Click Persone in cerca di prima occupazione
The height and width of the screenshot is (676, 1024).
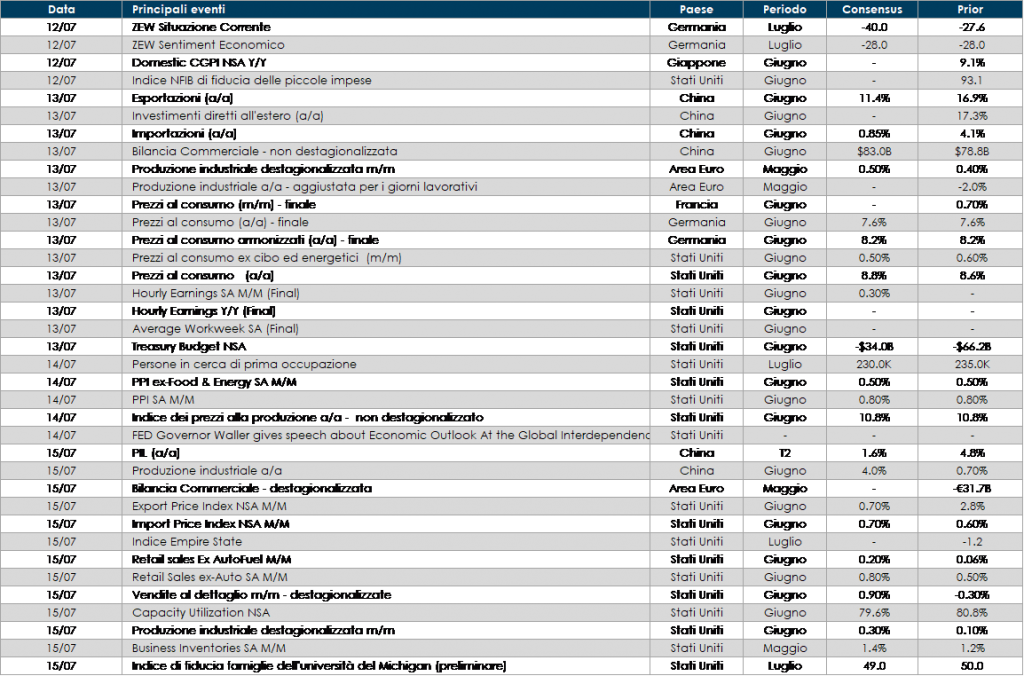click(x=244, y=364)
